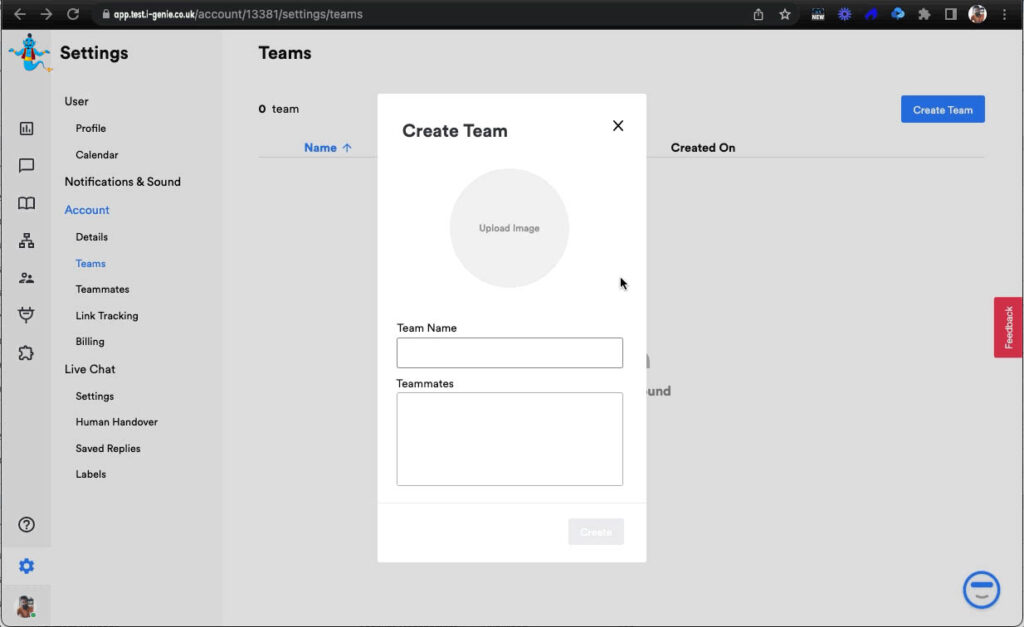
Task: Open the red Feedback tab
Action: [1008, 327]
